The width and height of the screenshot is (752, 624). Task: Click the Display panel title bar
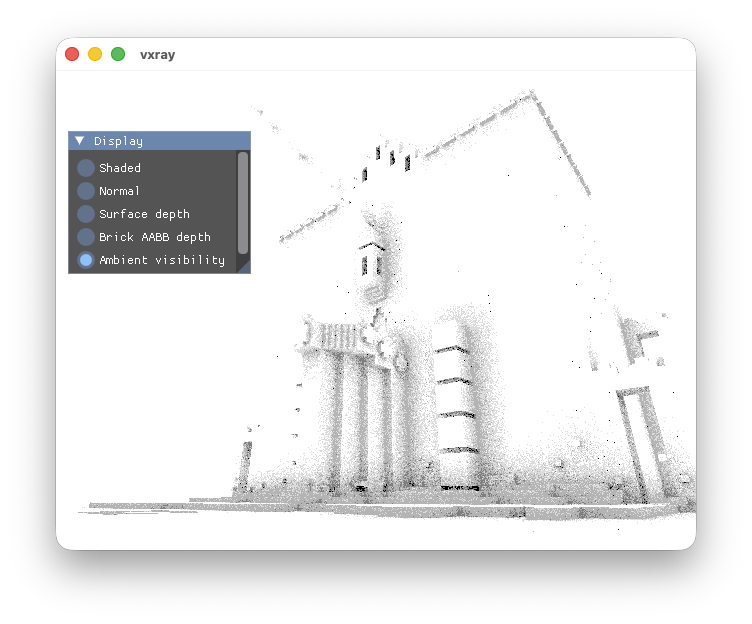pos(159,141)
